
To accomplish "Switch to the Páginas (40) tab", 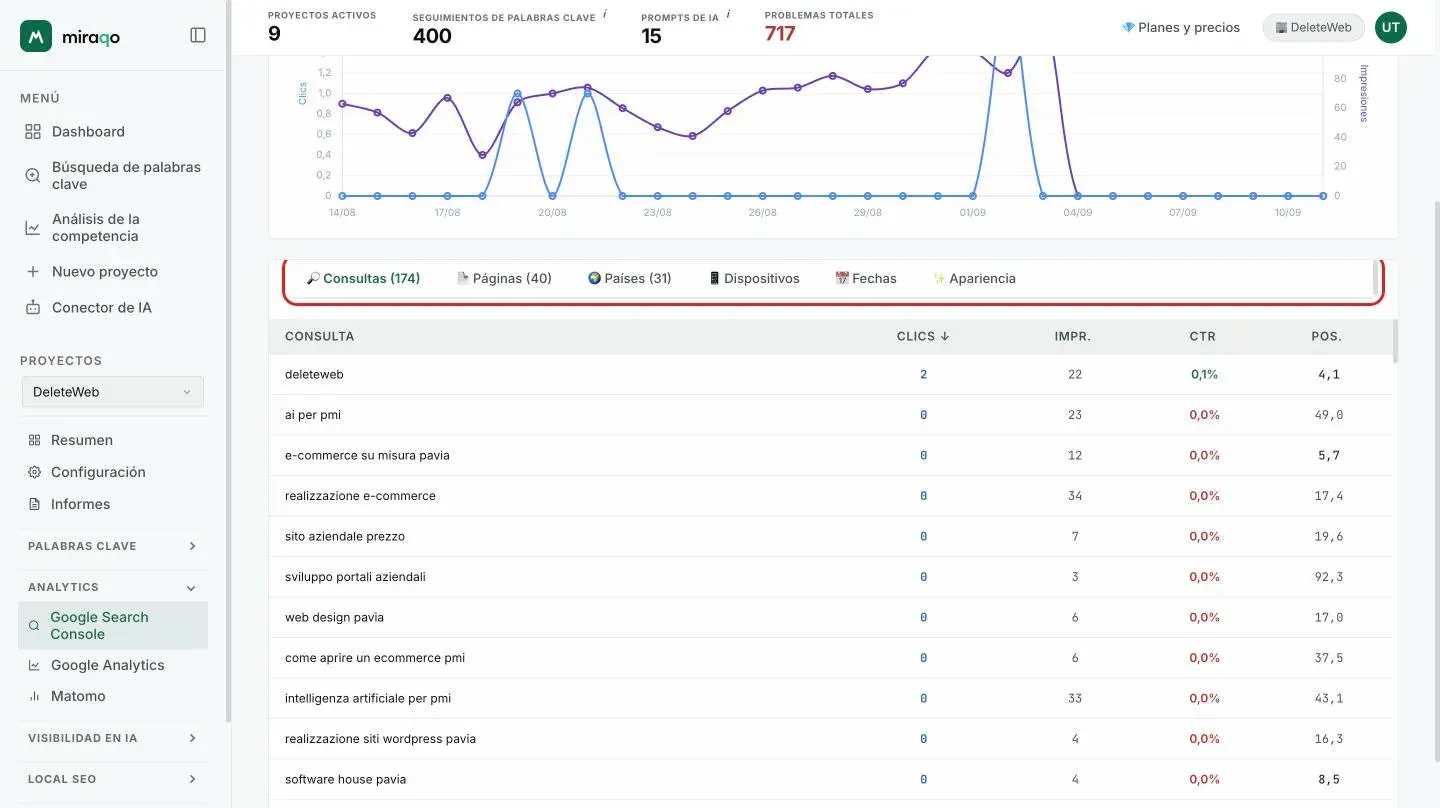I will point(504,279).
